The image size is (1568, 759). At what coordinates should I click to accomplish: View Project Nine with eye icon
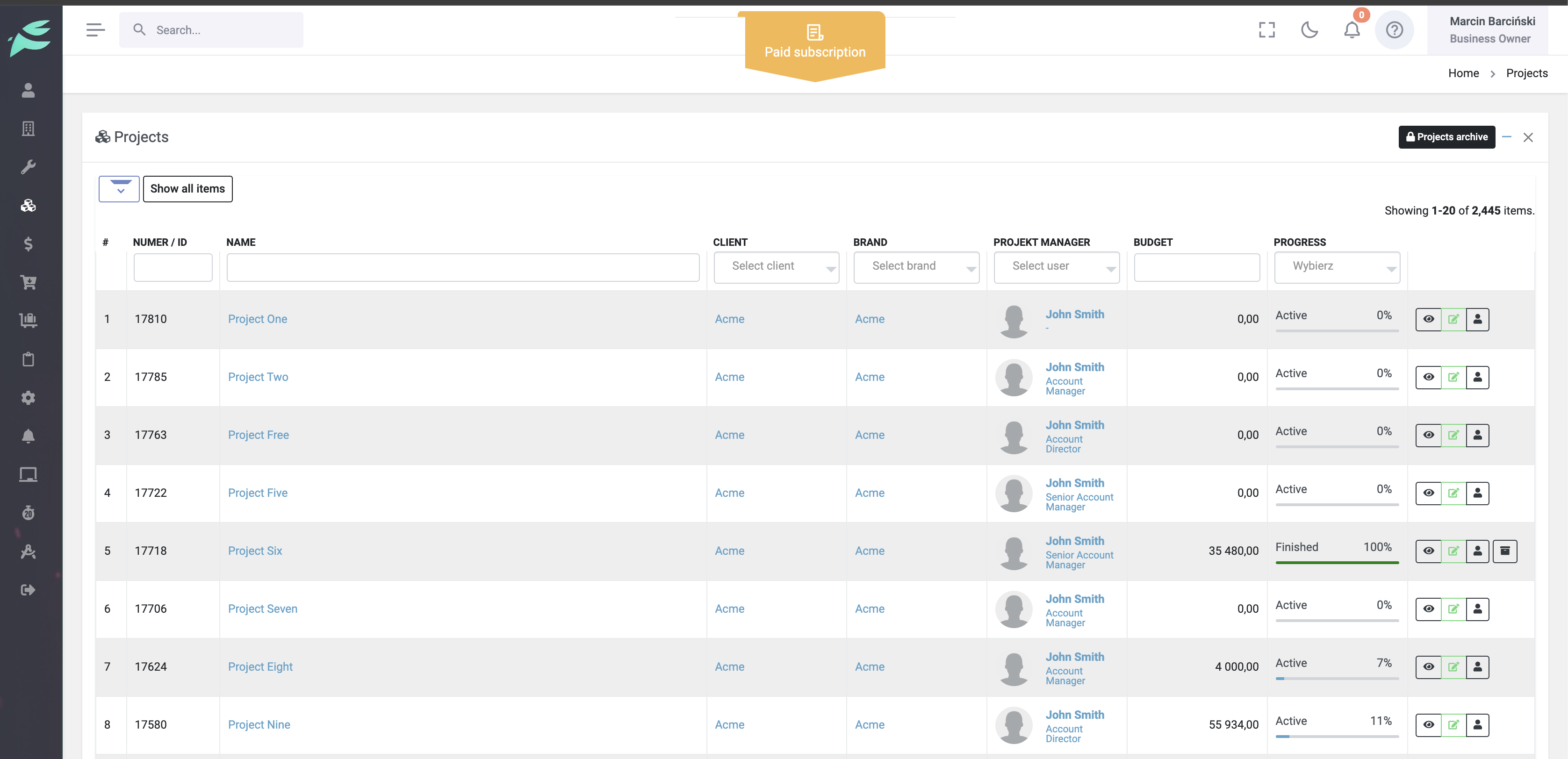click(1429, 725)
